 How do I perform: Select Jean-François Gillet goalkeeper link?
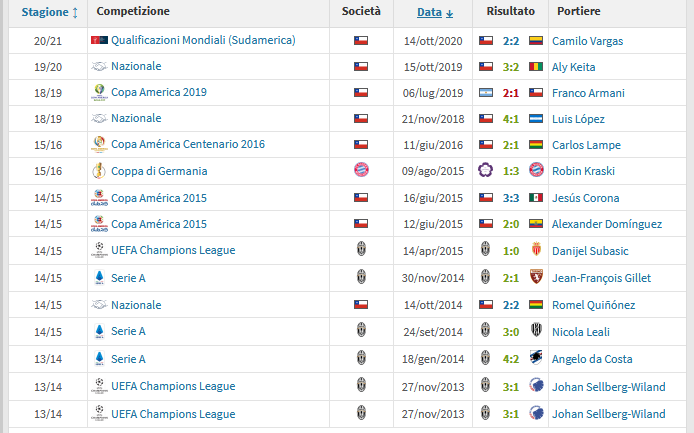click(601, 278)
